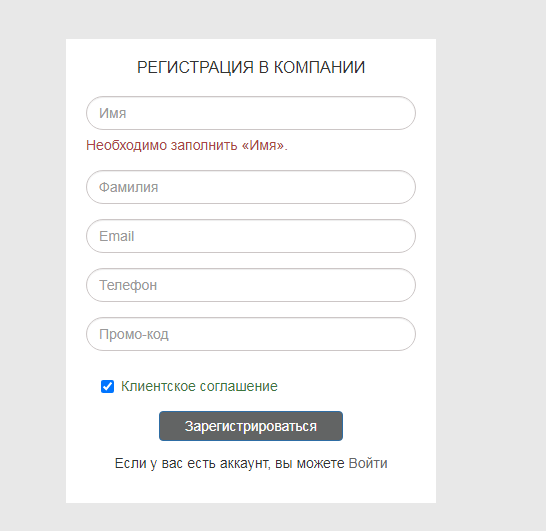This screenshot has width=546, height=531.
Task: Click the surname field below the error message
Action: pos(251,187)
